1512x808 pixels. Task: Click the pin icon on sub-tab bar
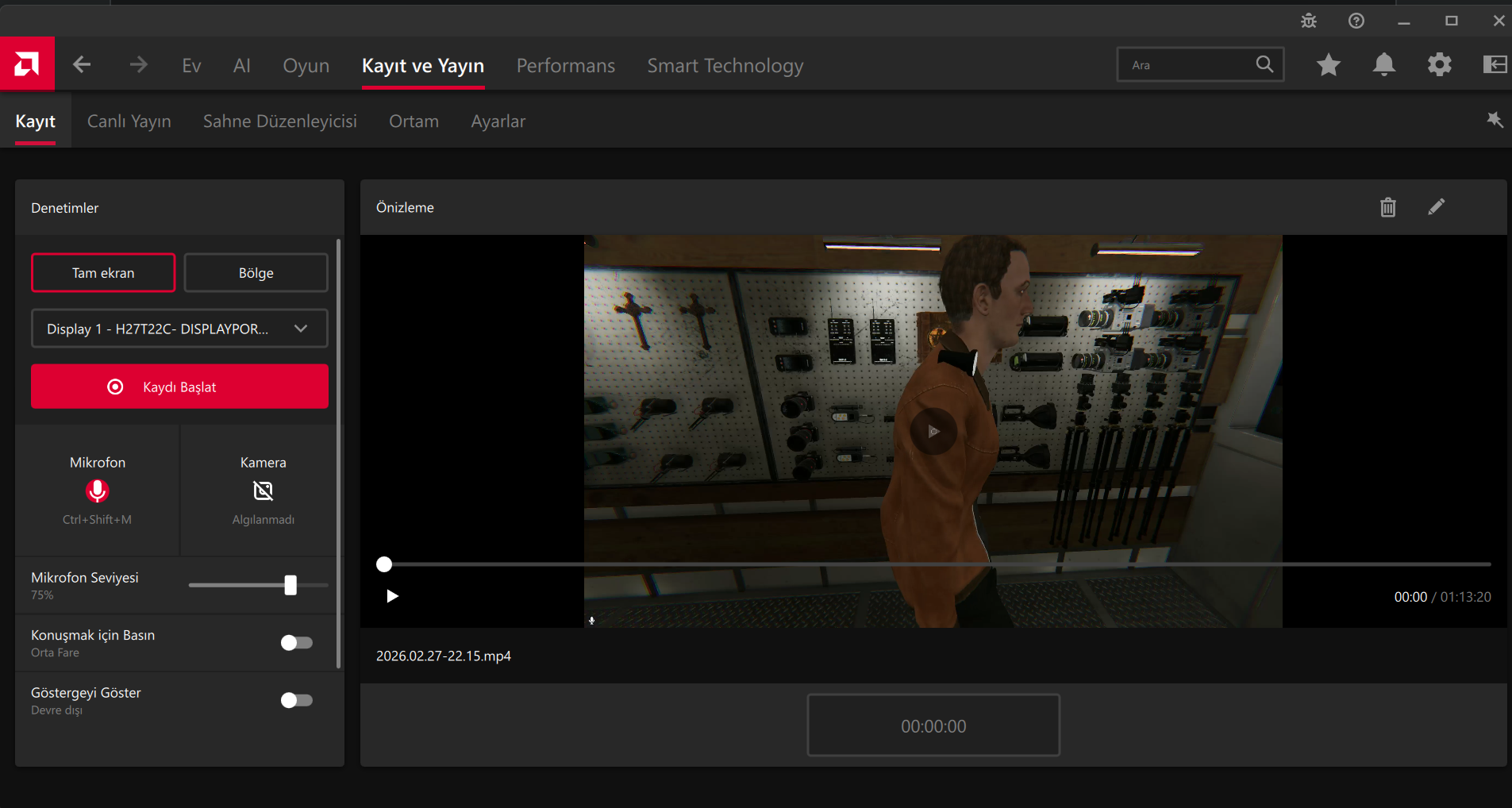click(x=1495, y=120)
